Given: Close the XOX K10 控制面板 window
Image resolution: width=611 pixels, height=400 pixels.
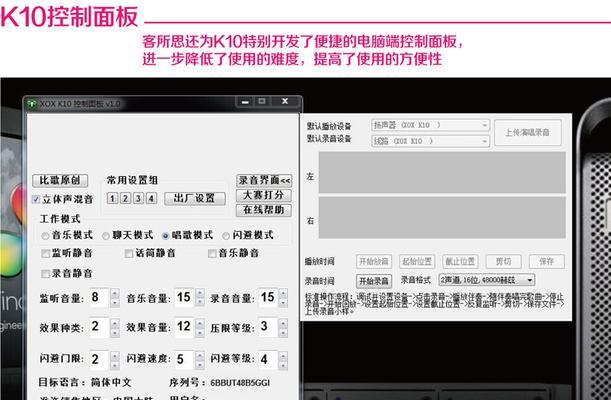Looking at the screenshot, I should click(x=285, y=102).
